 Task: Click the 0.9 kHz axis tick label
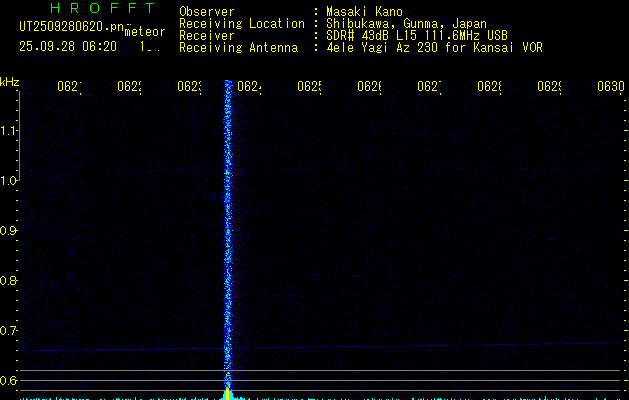pos(8,231)
